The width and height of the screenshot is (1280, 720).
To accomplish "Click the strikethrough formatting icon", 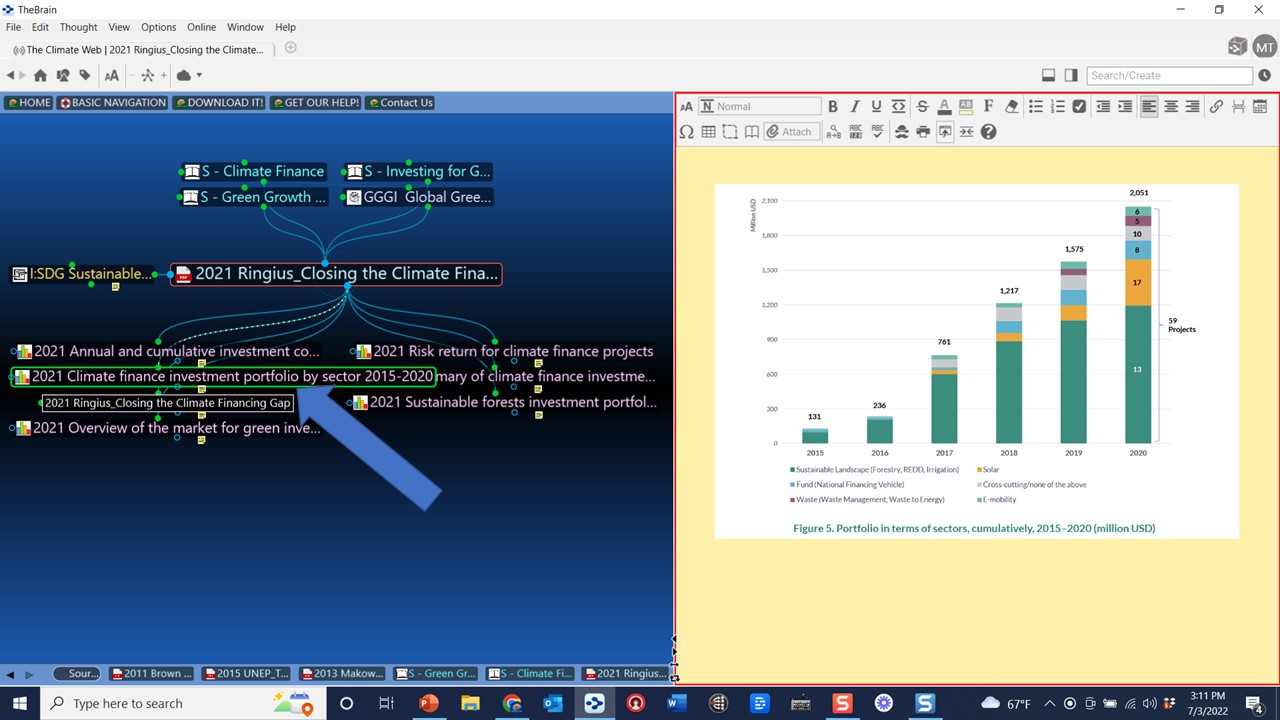I will coord(922,106).
